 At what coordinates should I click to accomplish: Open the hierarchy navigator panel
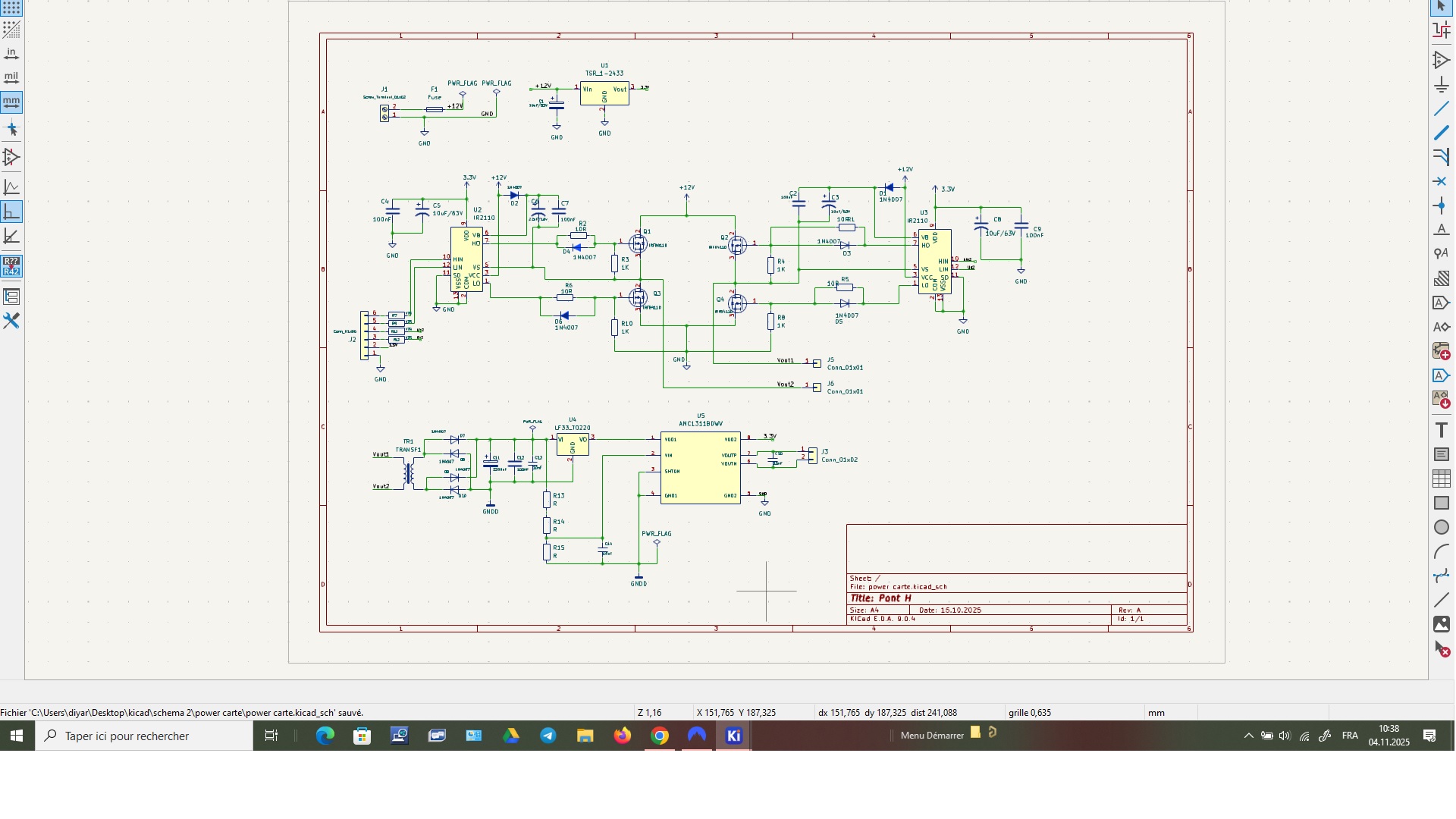coord(11,297)
